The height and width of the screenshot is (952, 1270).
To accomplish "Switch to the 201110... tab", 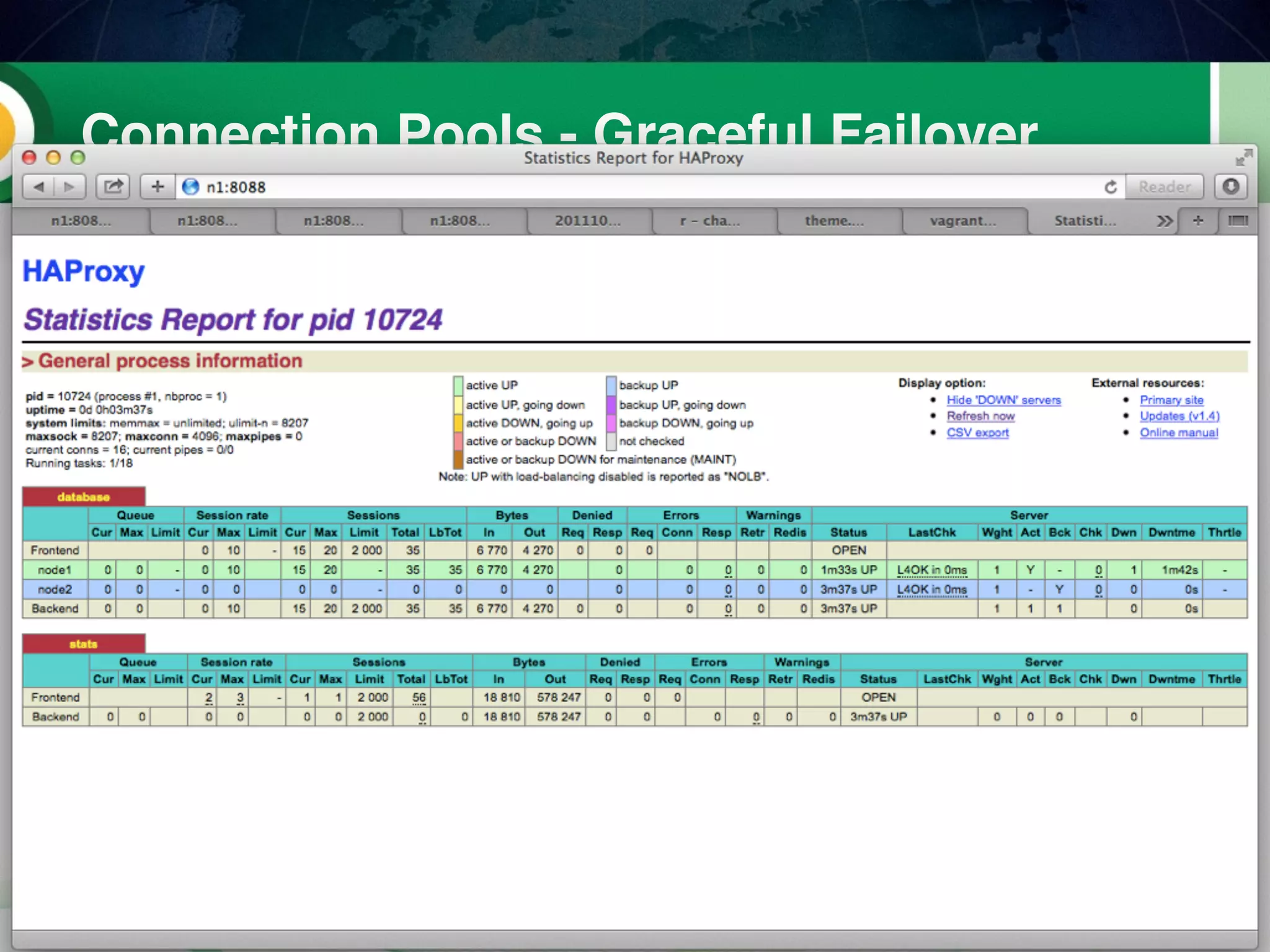I will tap(588, 221).
